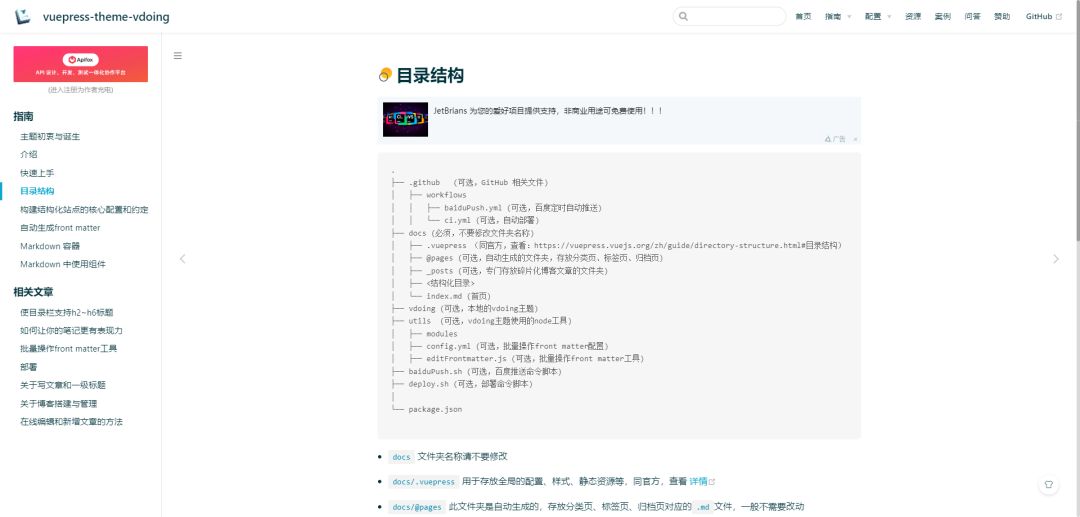Open 构建结构化站点的核心配置和约定 in sidebar
This screenshot has height=517, width=1080.
pyautogui.click(x=84, y=209)
